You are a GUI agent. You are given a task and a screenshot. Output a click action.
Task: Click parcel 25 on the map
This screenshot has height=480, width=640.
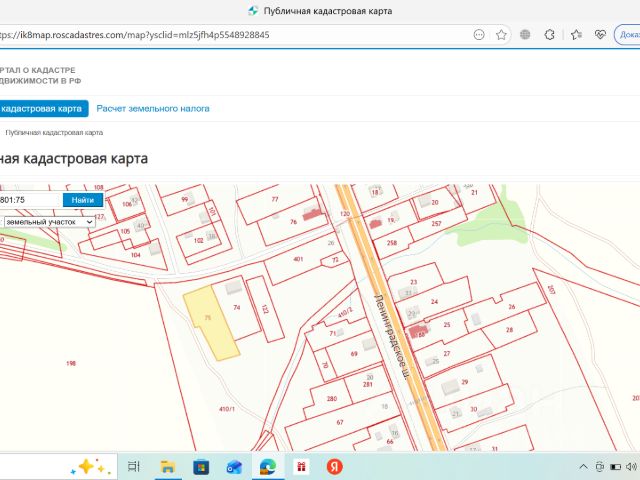pyautogui.click(x=447, y=325)
